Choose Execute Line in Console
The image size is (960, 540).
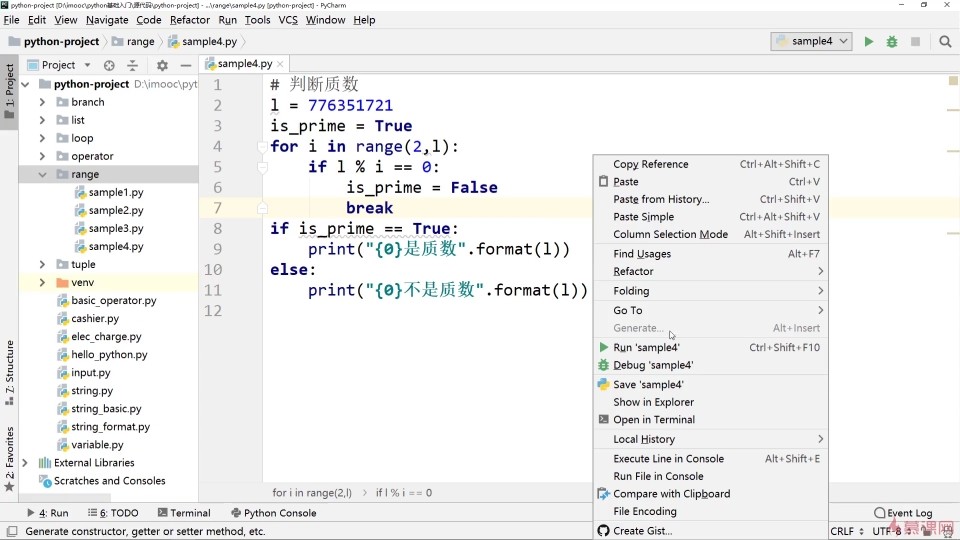[711, 459]
